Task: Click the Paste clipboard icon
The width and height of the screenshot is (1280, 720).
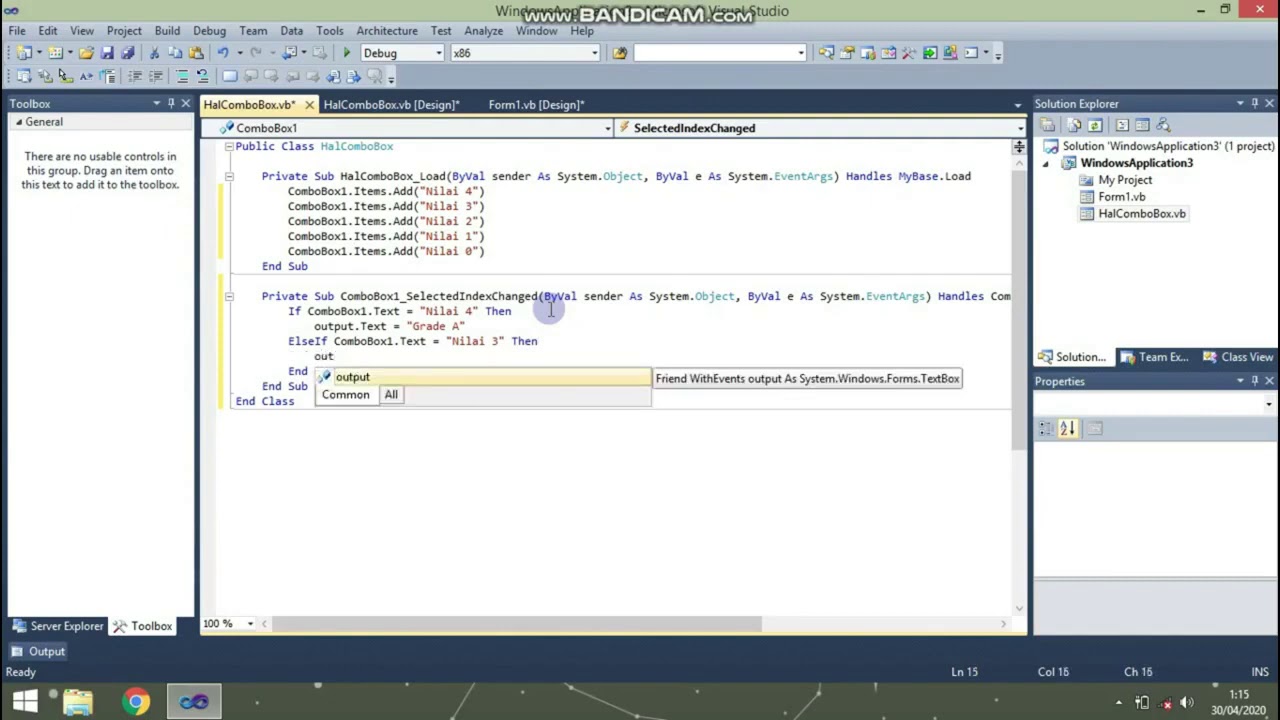Action: pyautogui.click(x=196, y=53)
